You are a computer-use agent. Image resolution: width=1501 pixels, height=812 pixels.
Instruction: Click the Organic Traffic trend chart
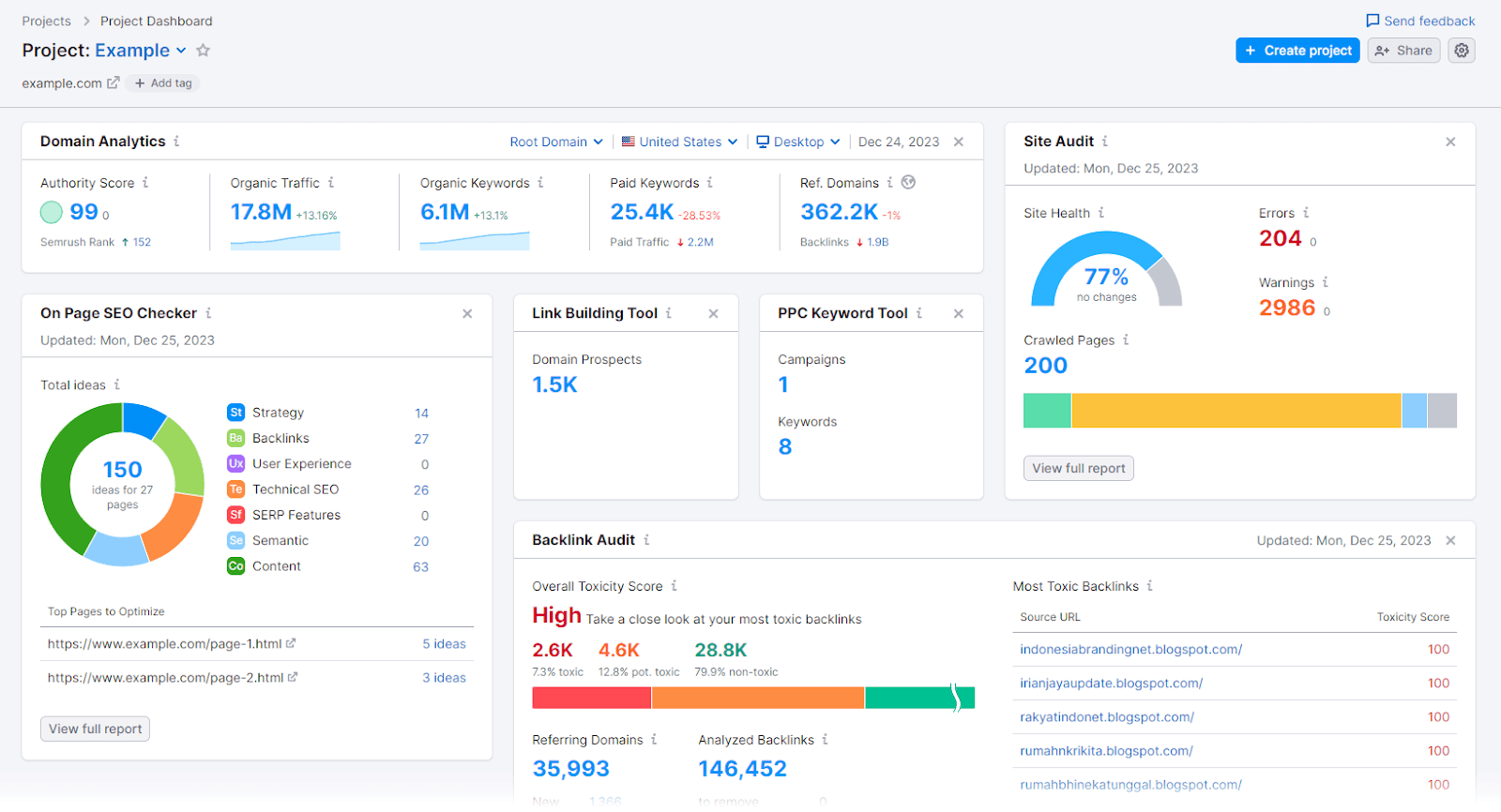tap(285, 240)
